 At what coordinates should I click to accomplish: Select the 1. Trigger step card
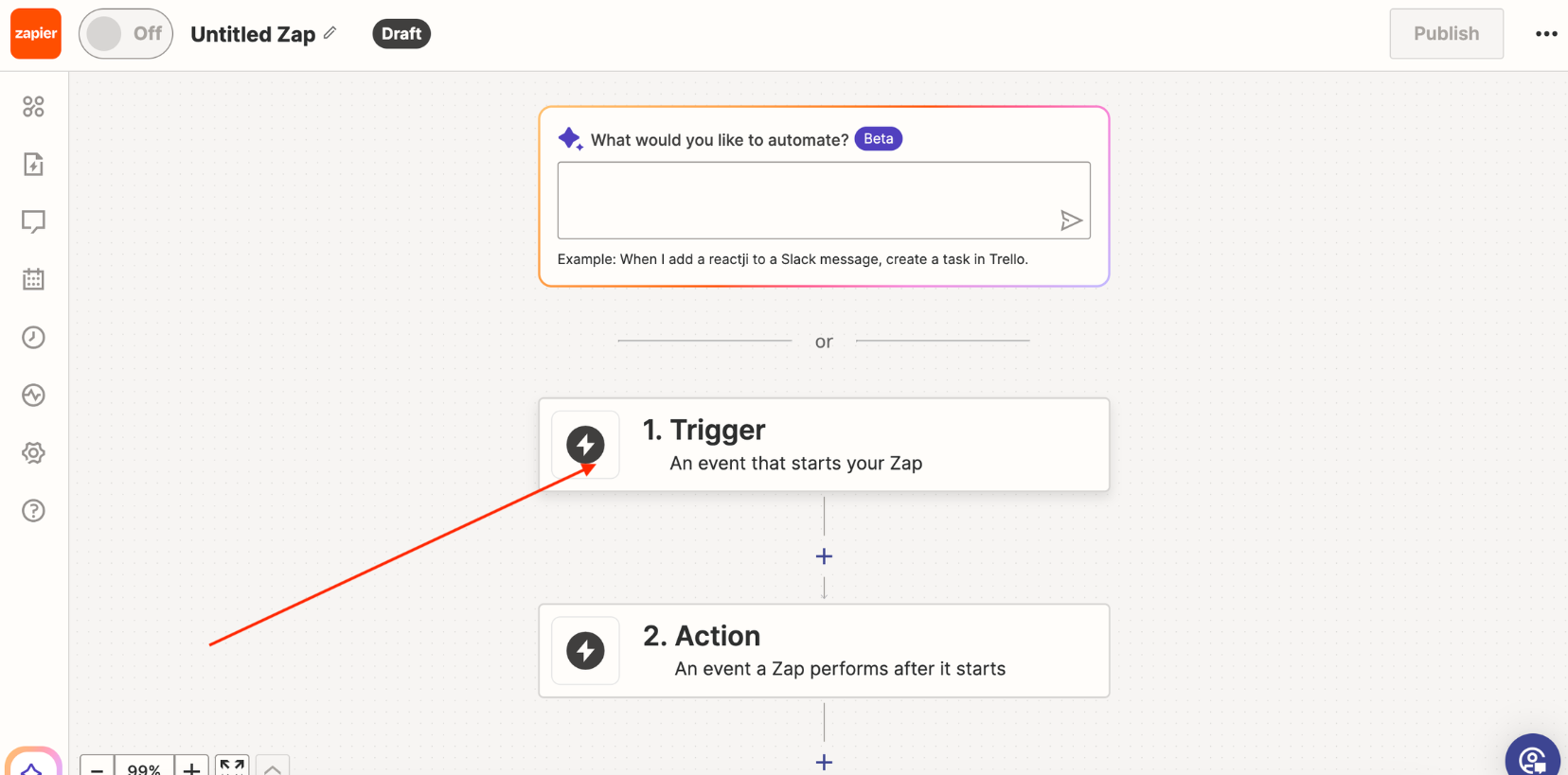824,445
